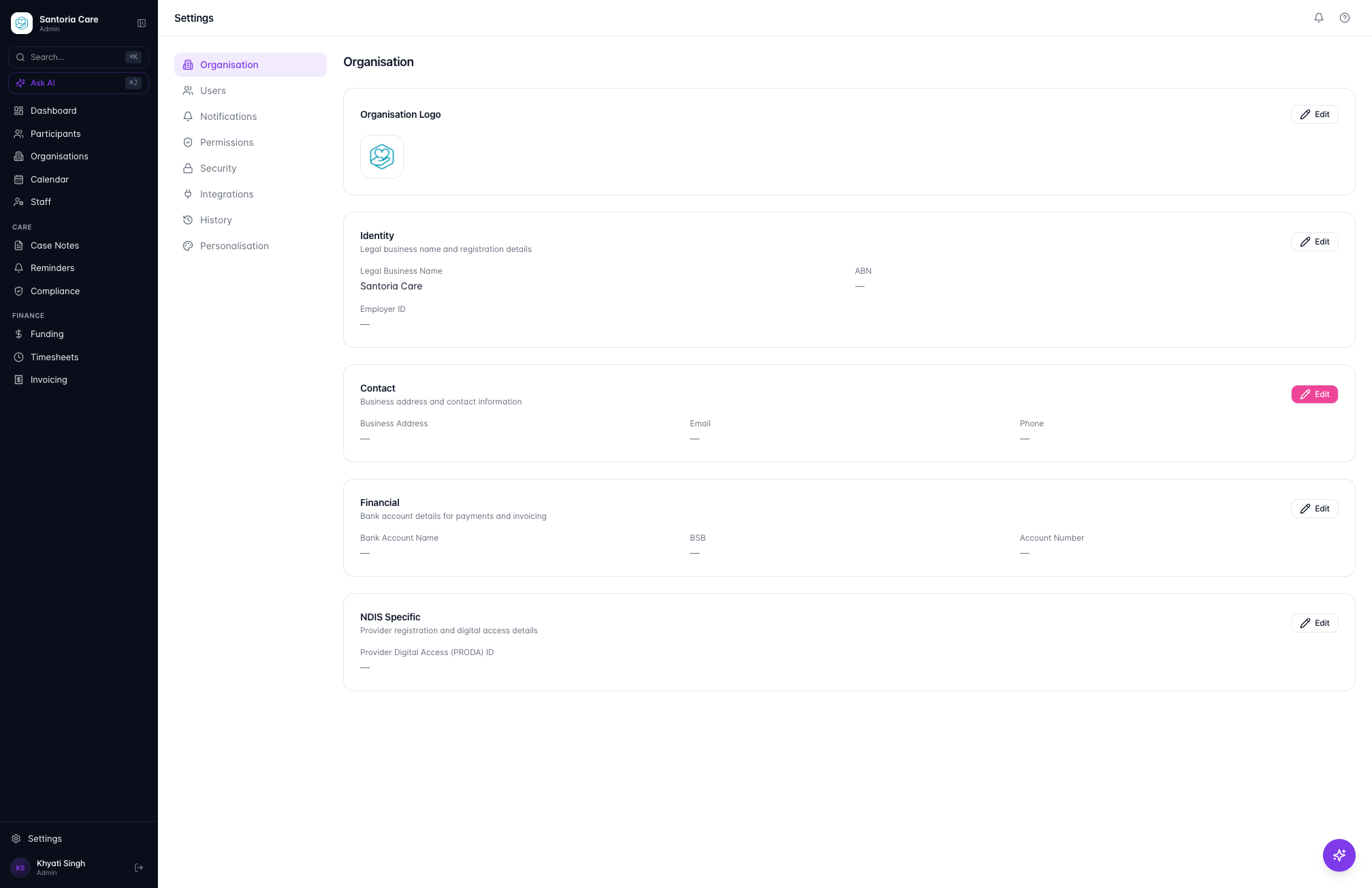Switch to Users settings tab
Image resolution: width=1372 pixels, height=888 pixels.
(251, 91)
